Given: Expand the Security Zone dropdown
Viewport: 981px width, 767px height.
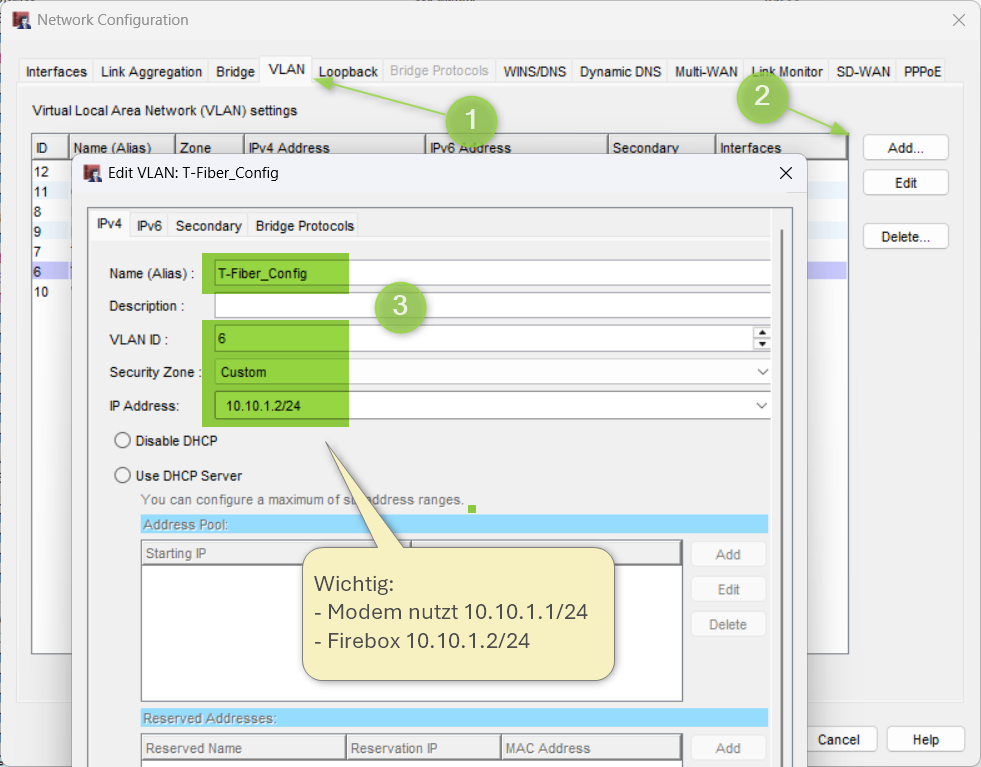Looking at the screenshot, I should 762,372.
